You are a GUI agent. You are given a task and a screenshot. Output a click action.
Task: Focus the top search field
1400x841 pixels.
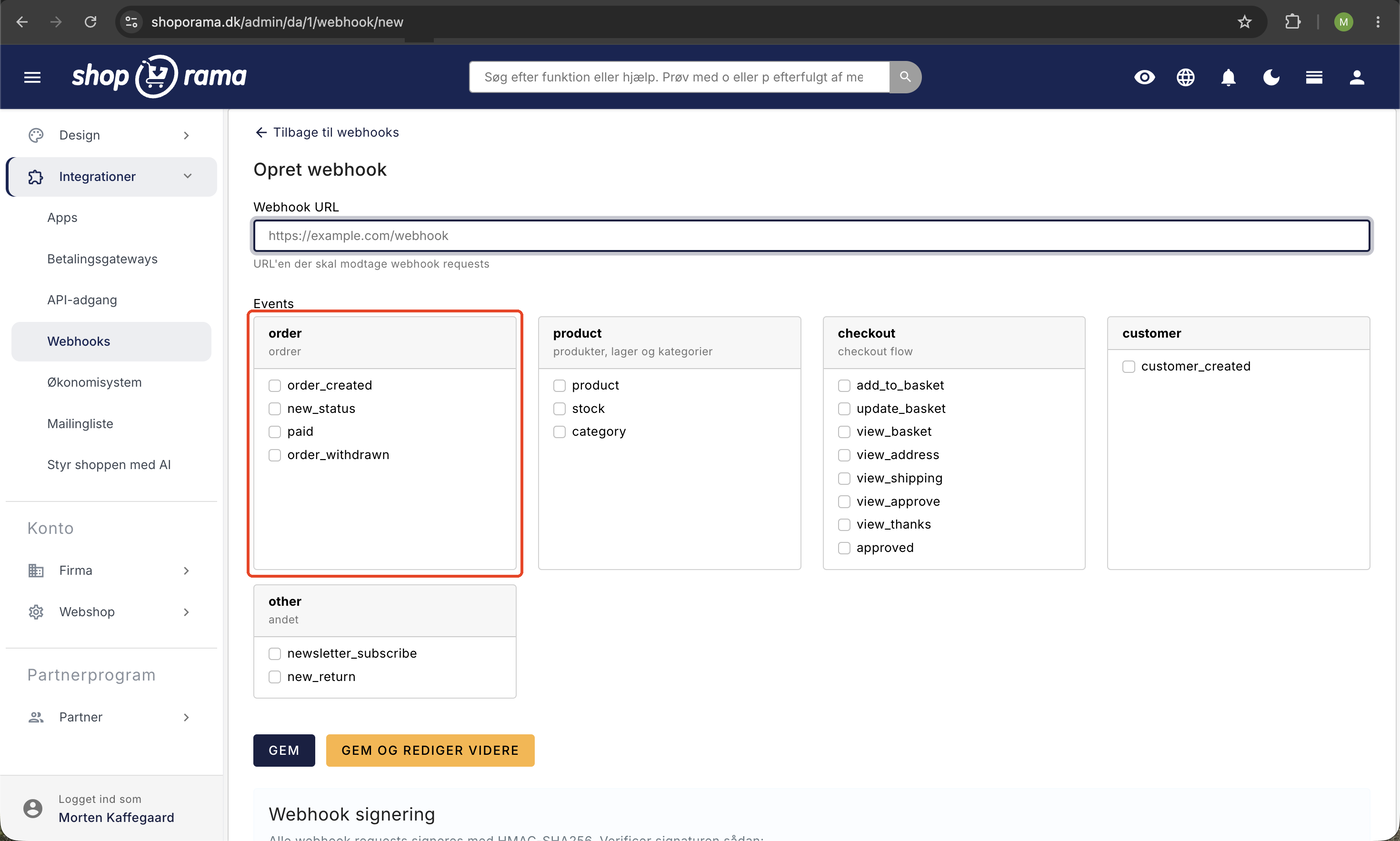[680, 77]
